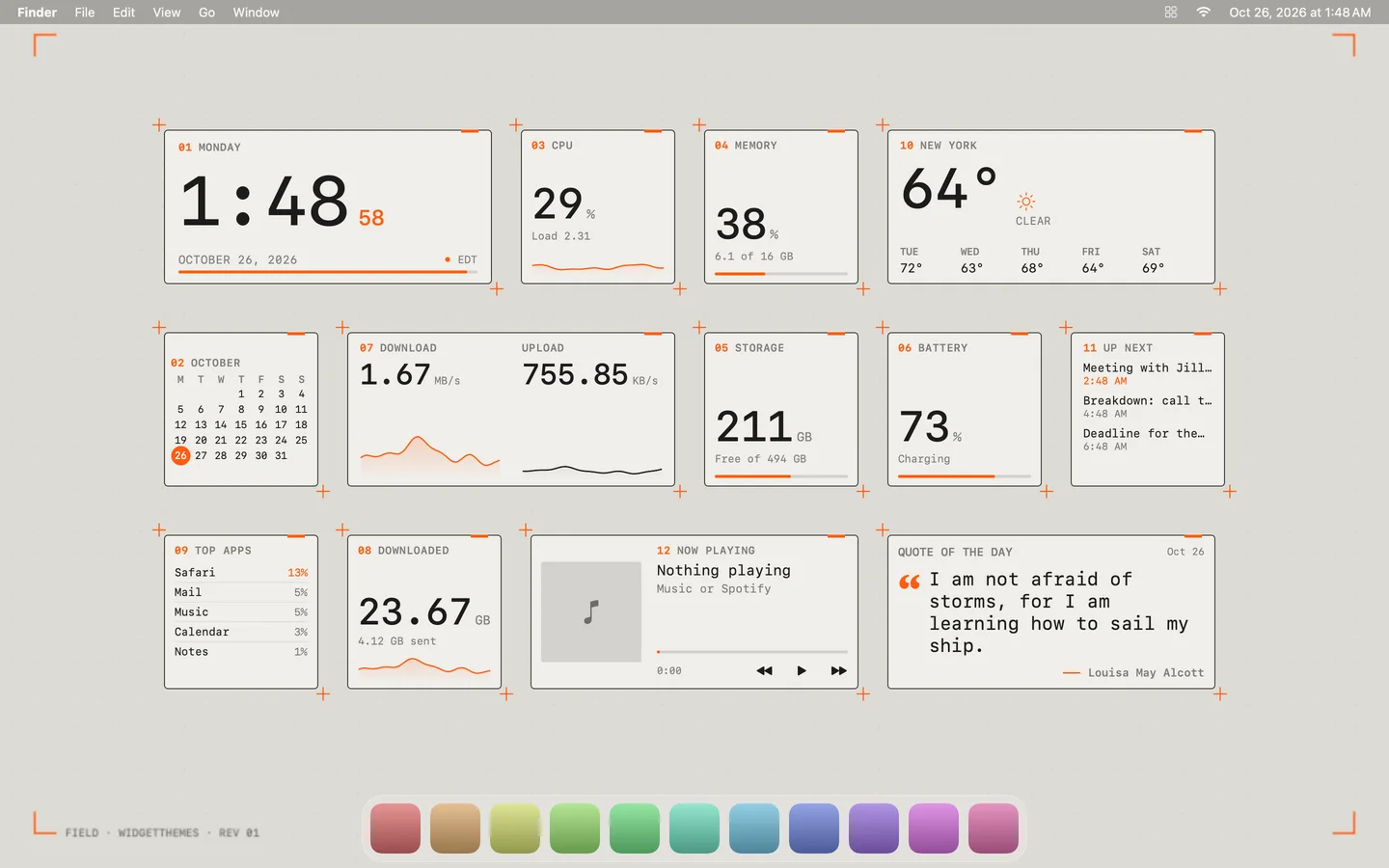Click the Meeting with Jill event
The height and width of the screenshot is (868, 1389).
pos(1147,373)
